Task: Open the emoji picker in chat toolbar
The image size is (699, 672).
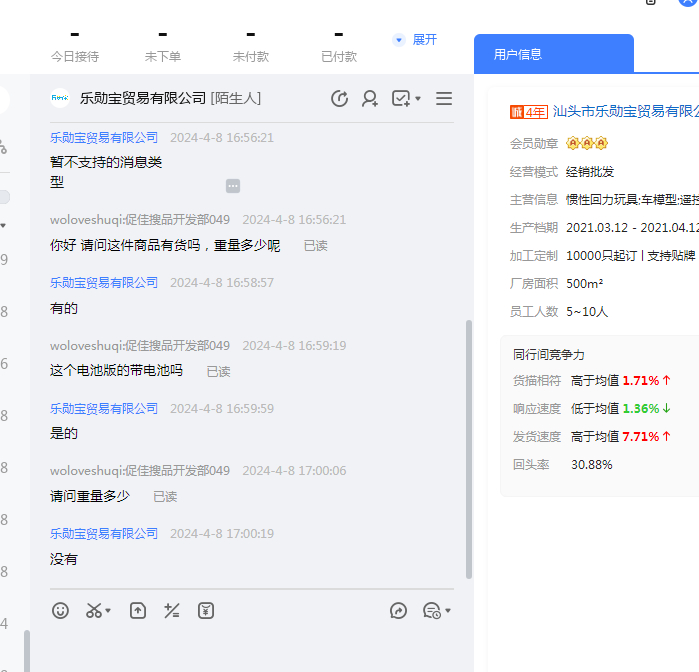Action: [60, 610]
